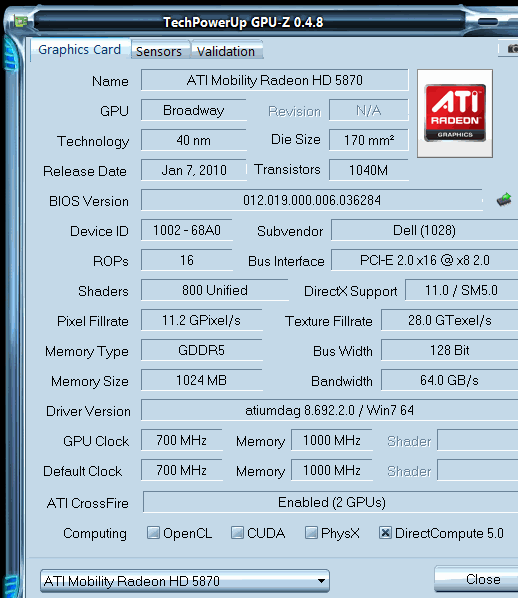518x598 pixels.
Task: Click the Bus Width value 128 Bit
Action: click(450, 350)
